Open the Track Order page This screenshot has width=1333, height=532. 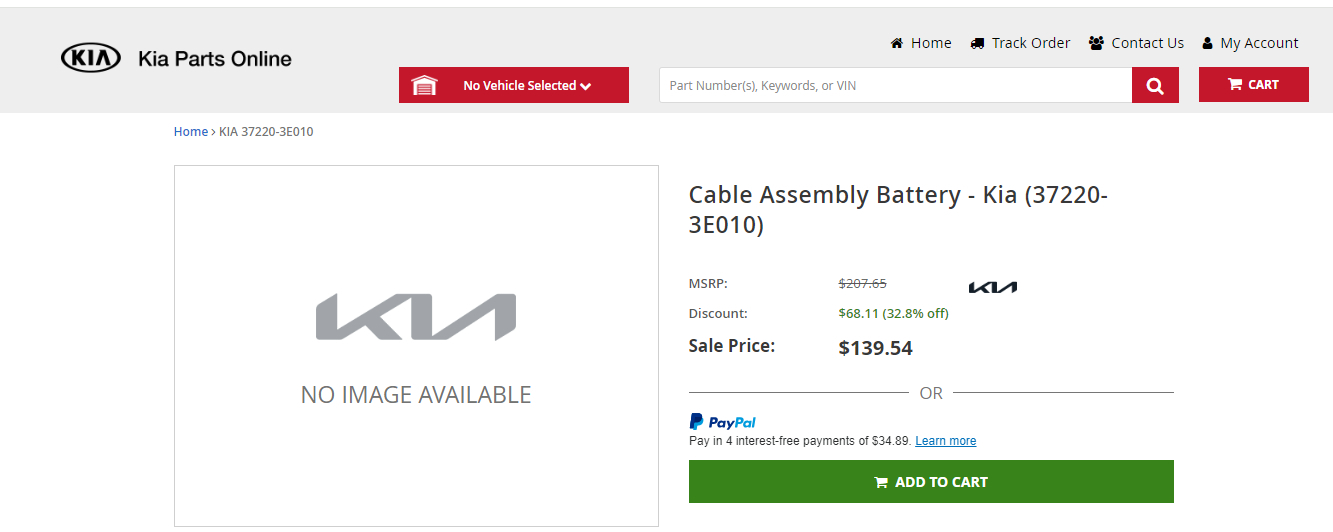click(1030, 43)
